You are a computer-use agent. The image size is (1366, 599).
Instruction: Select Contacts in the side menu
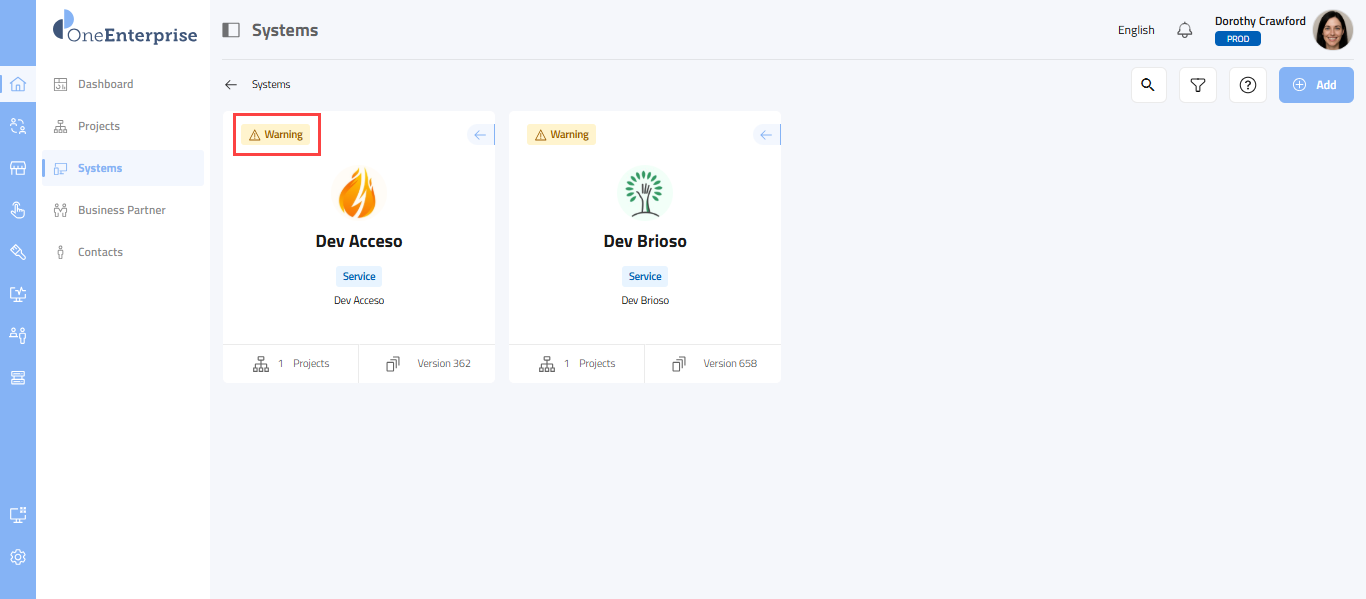click(100, 252)
